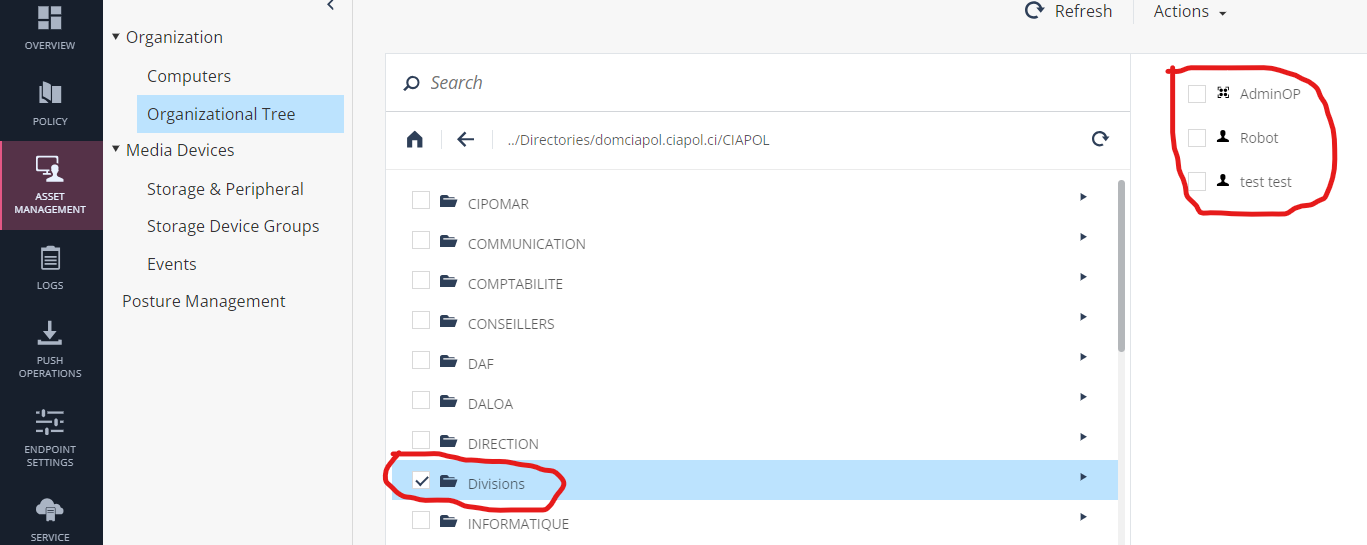
Task: Click the INFORMATIQUE folder icon
Action: click(449, 522)
